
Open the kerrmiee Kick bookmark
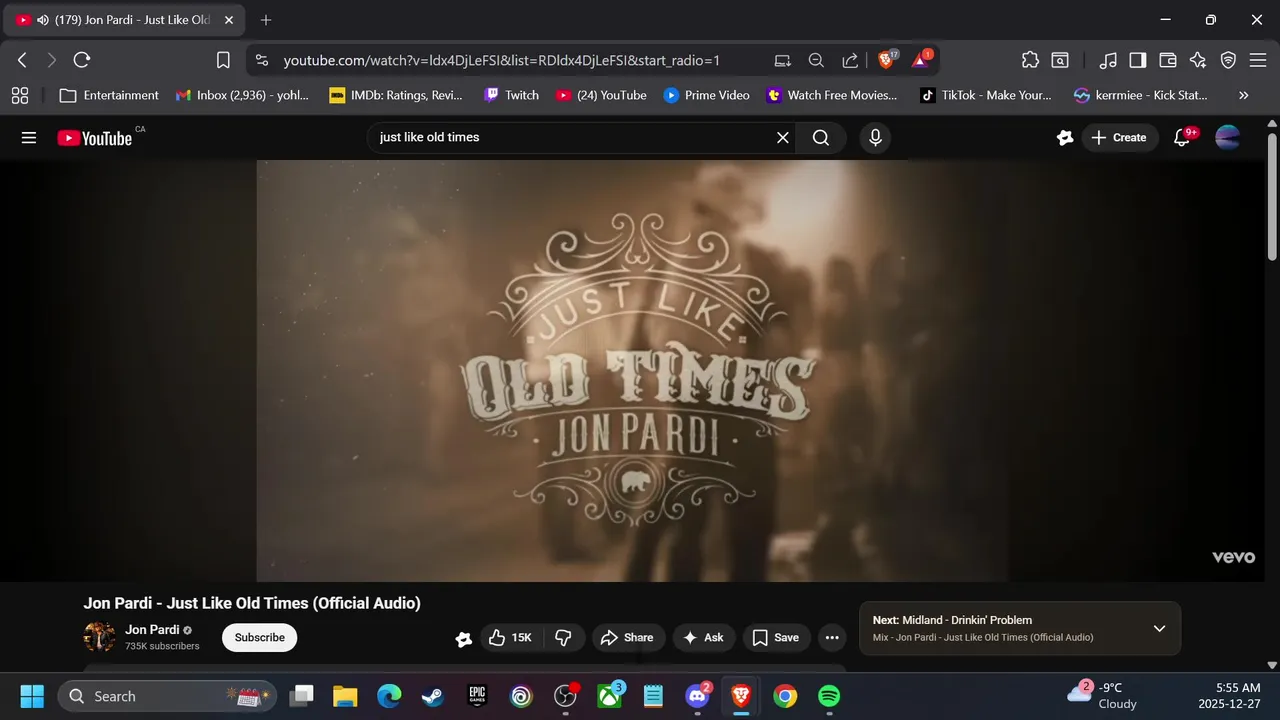(x=1141, y=96)
